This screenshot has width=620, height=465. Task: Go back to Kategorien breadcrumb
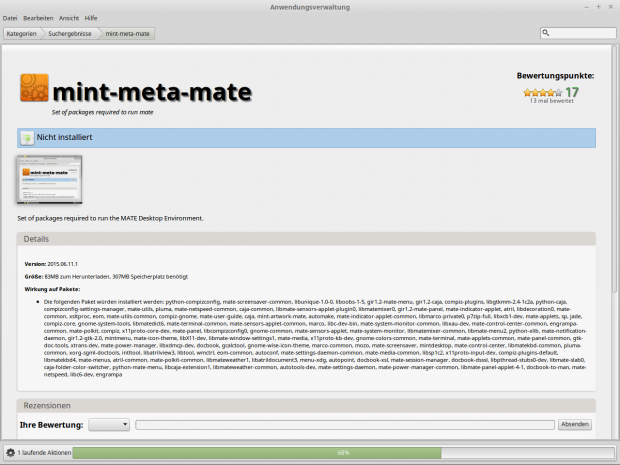(x=21, y=34)
